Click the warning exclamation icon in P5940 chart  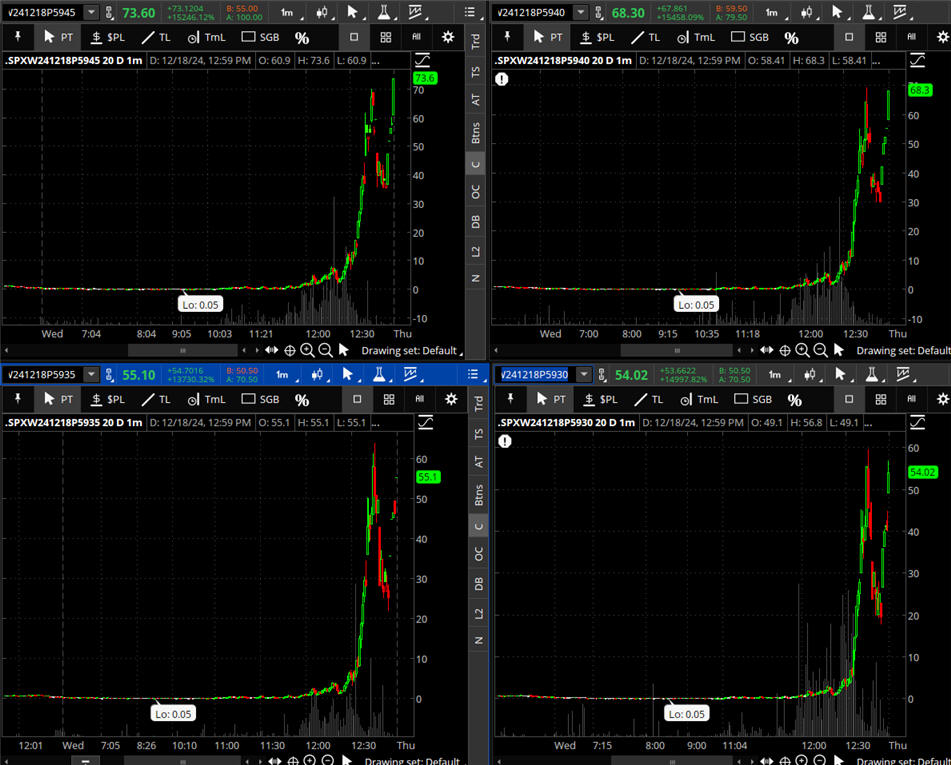(x=502, y=79)
